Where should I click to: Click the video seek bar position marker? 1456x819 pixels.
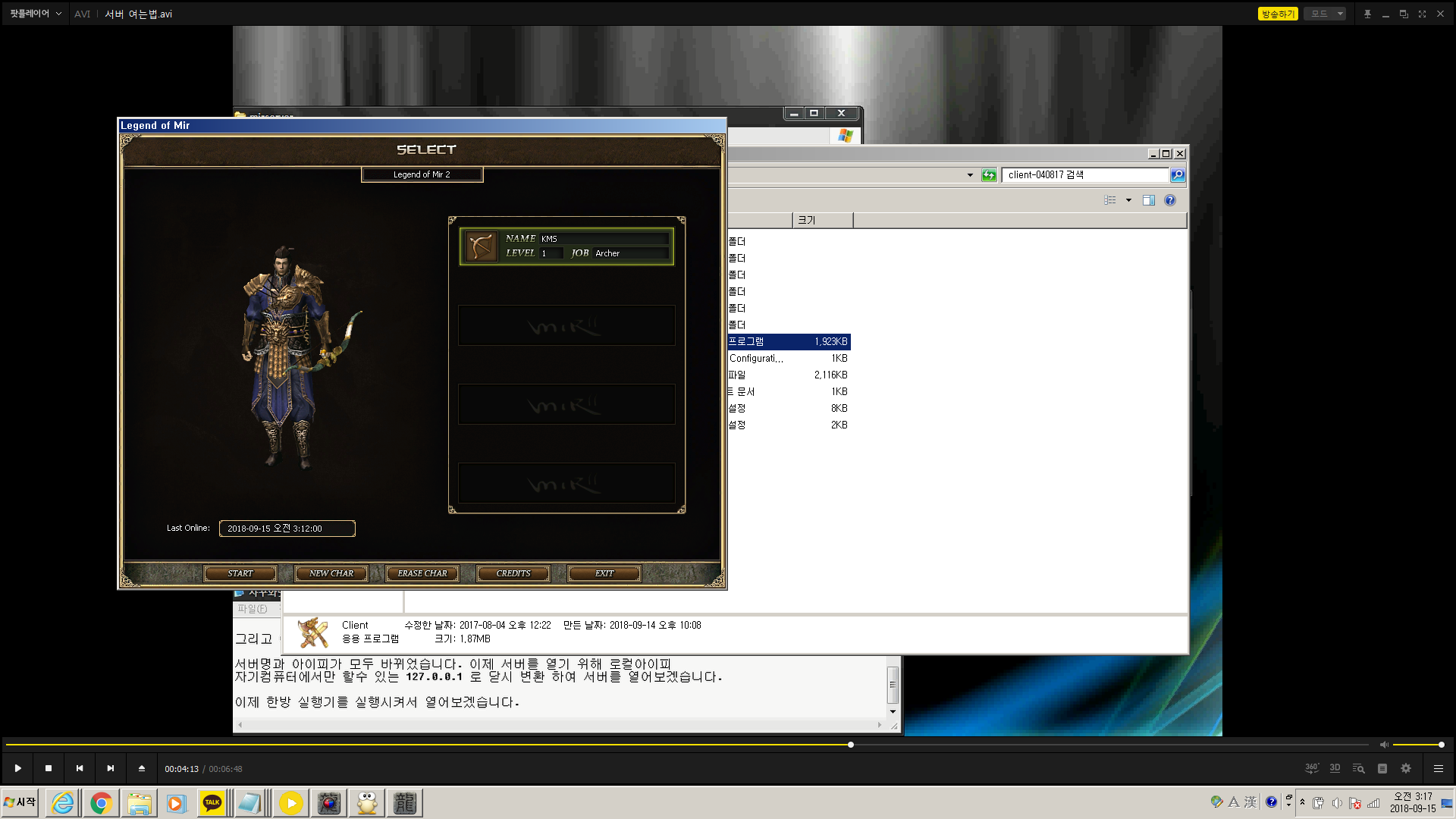pos(851,745)
